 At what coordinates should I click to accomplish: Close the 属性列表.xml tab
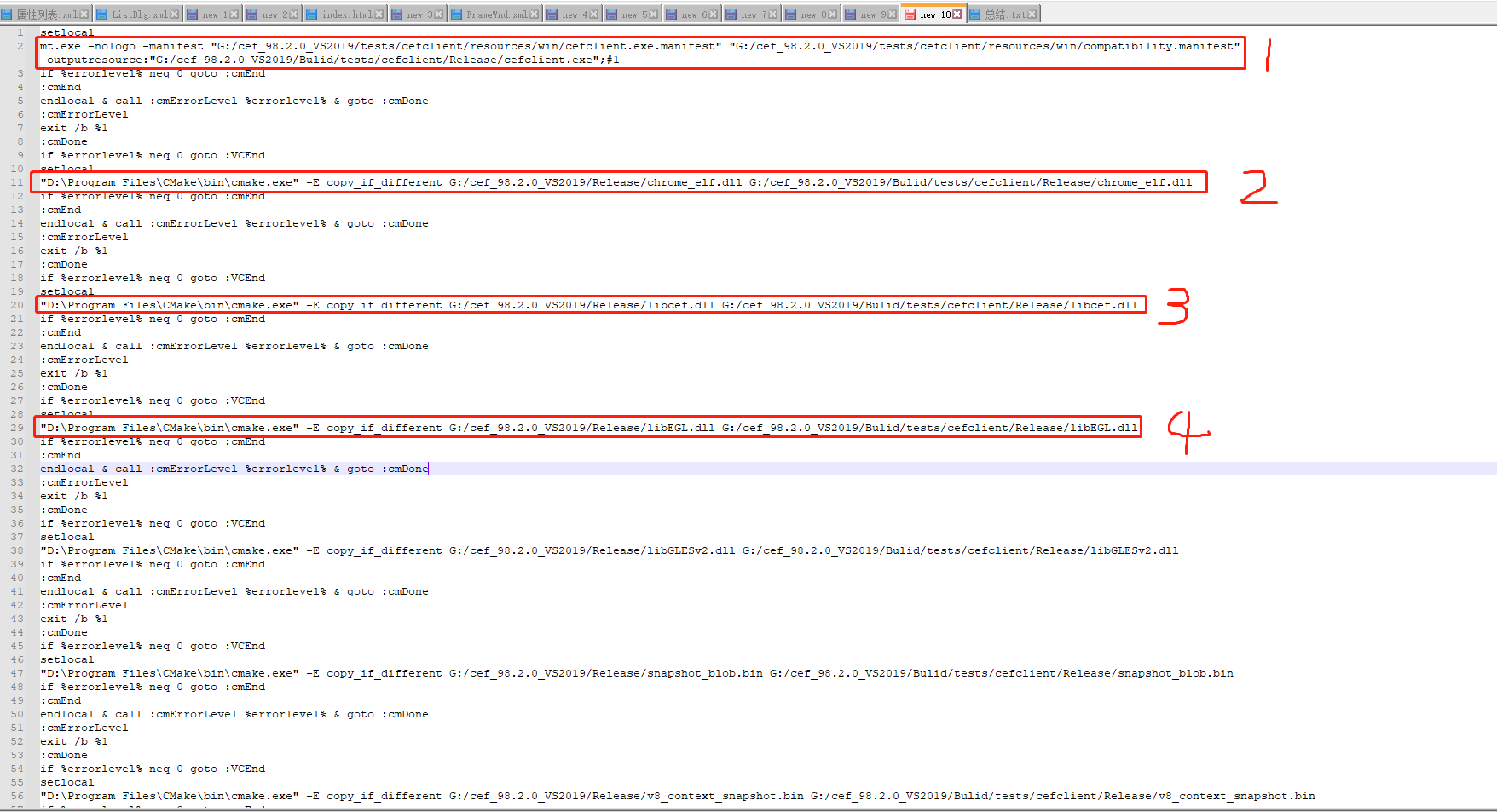click(x=83, y=14)
